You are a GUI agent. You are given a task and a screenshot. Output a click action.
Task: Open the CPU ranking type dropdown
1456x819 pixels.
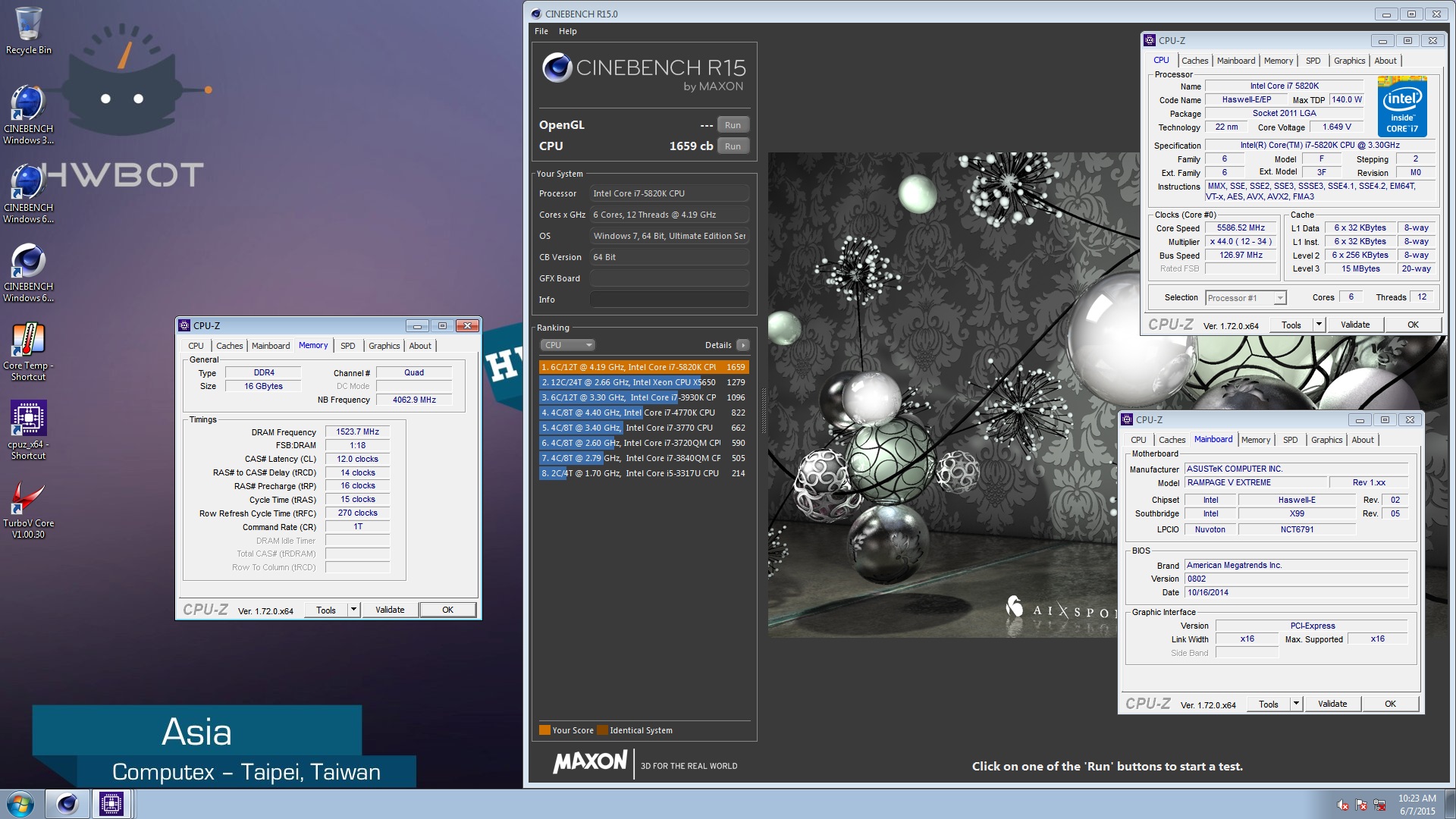coord(567,345)
